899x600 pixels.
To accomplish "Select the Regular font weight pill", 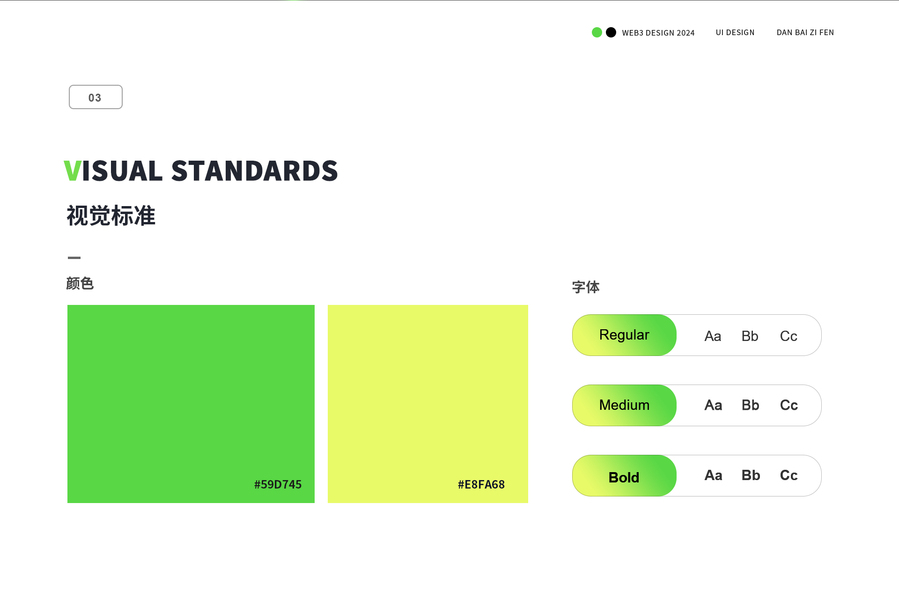I will click(x=624, y=335).
